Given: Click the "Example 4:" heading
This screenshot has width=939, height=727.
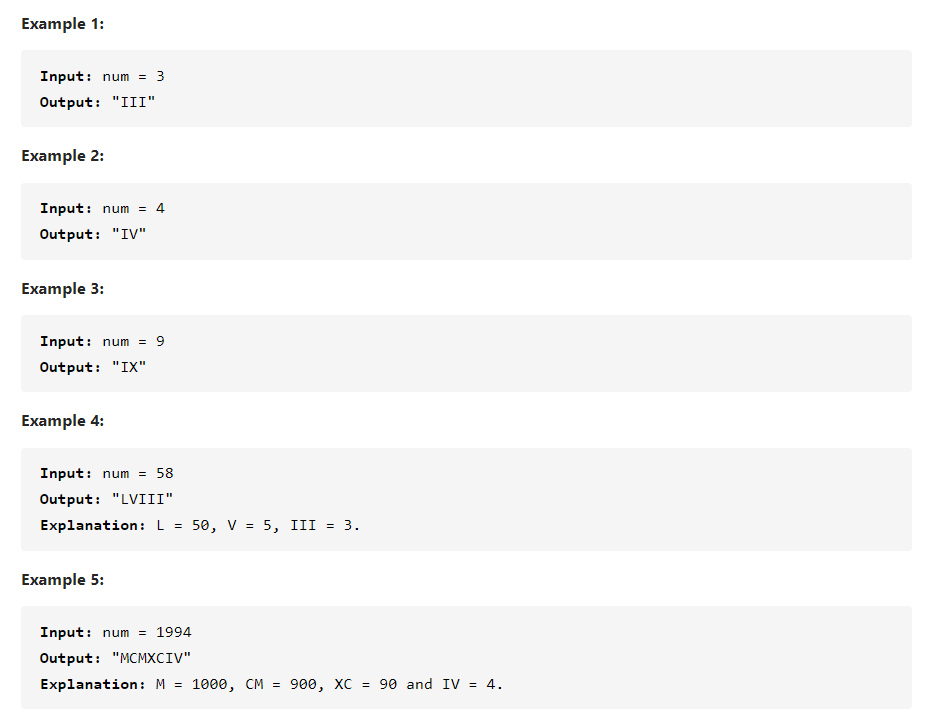Looking at the screenshot, I should click(x=62, y=421).
